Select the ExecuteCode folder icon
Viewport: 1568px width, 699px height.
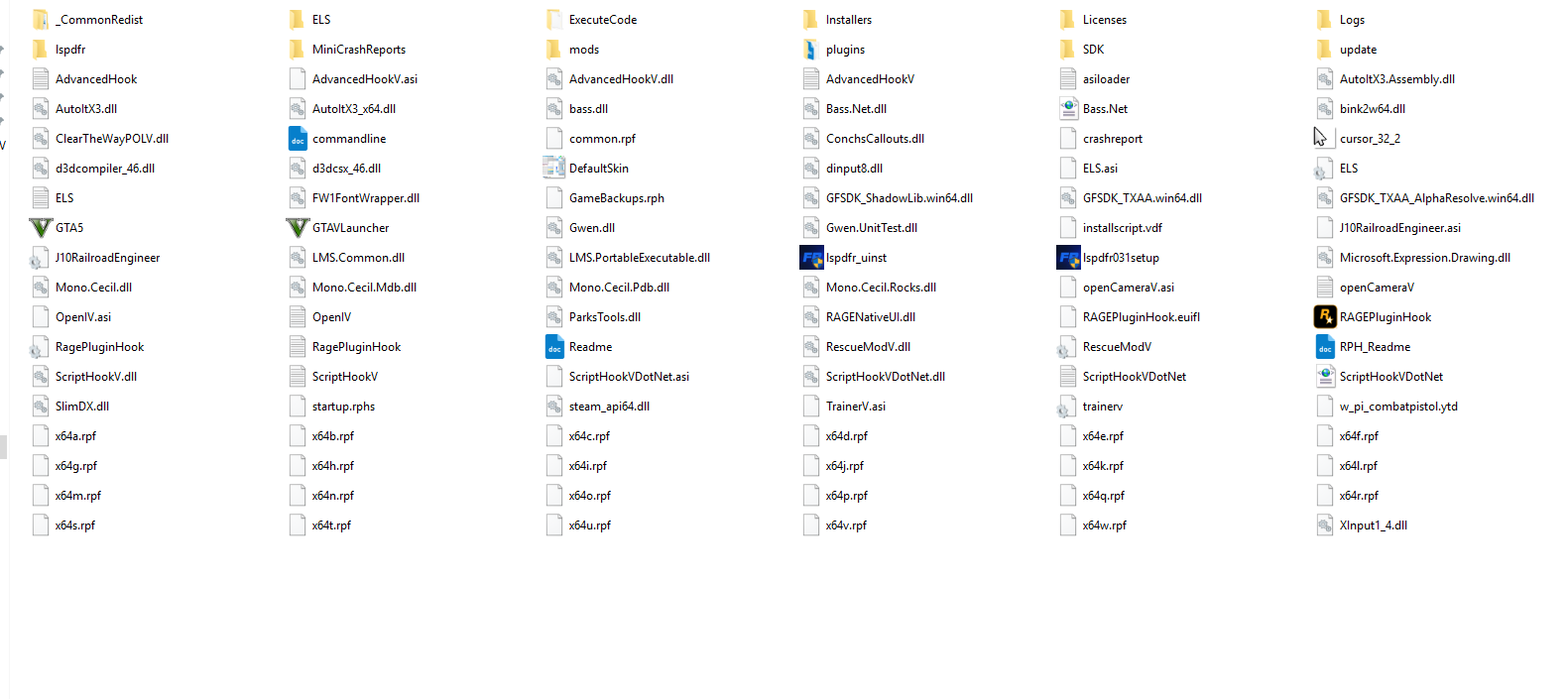tap(554, 20)
